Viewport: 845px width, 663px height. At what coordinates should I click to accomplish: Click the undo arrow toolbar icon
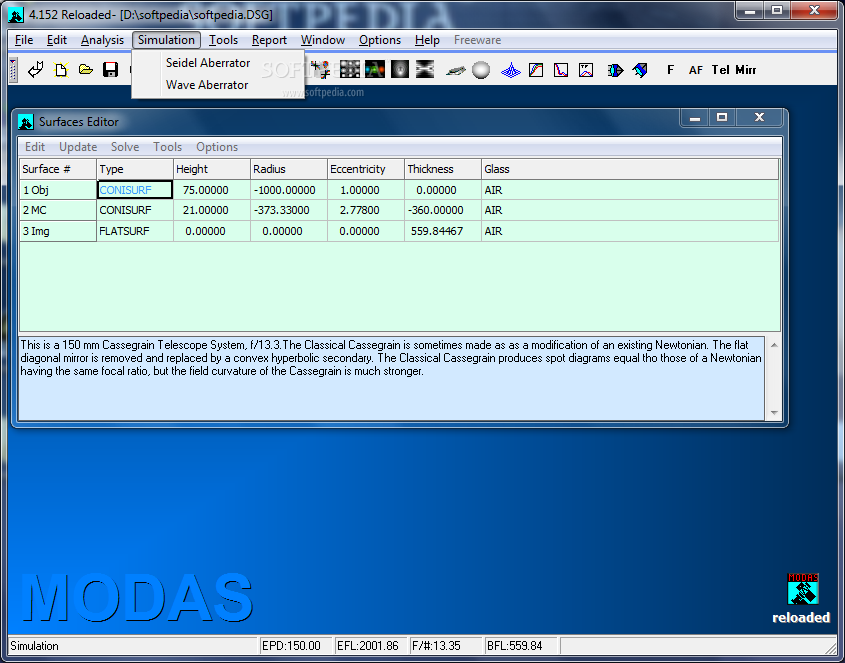coord(36,70)
